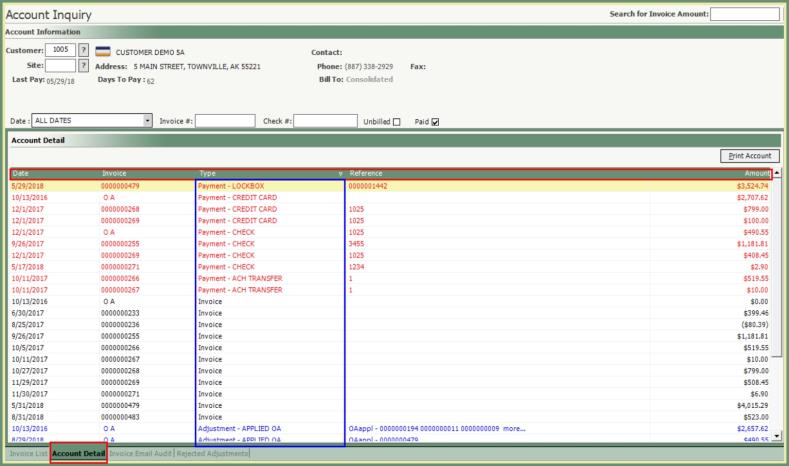This screenshot has height=466, width=789.
Task: Click amount $399.46
Action: click(x=756, y=313)
